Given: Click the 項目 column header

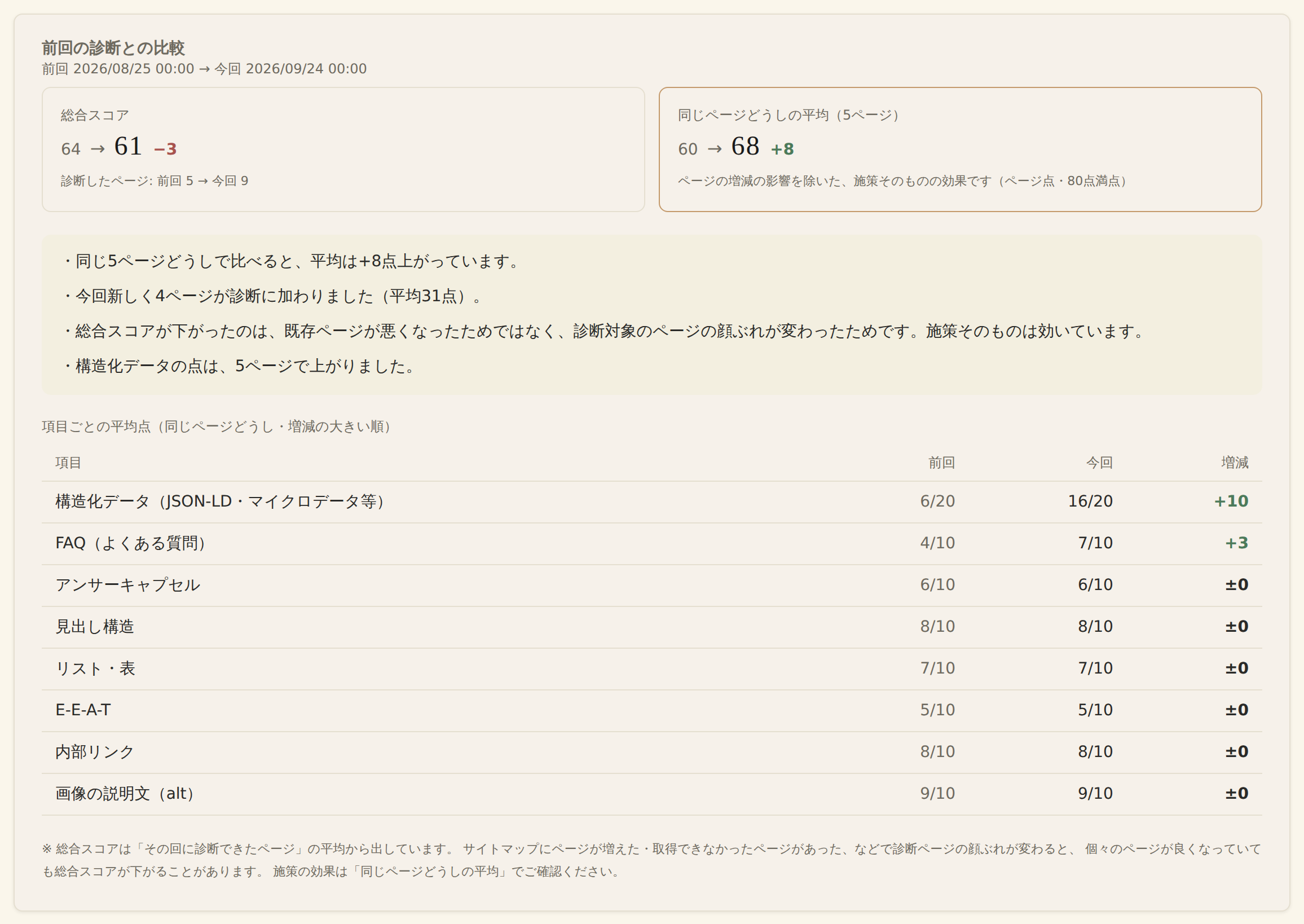Looking at the screenshot, I should (68, 463).
